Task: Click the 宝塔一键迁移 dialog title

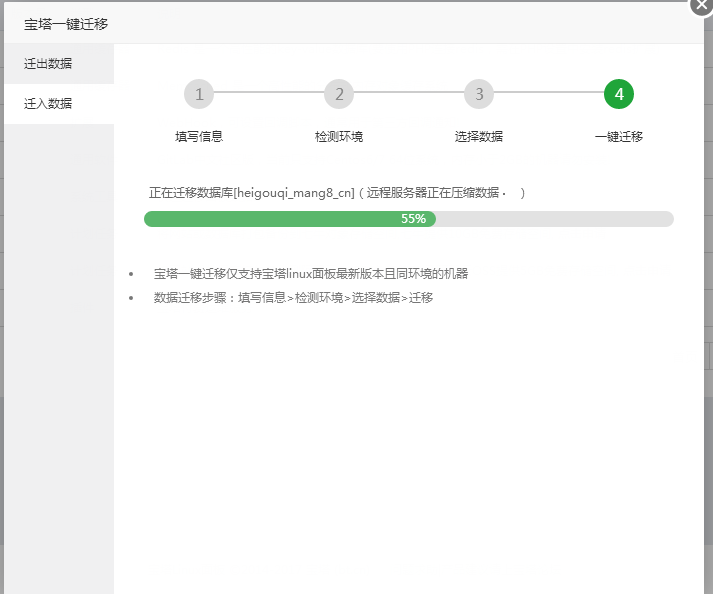Action: (66, 24)
